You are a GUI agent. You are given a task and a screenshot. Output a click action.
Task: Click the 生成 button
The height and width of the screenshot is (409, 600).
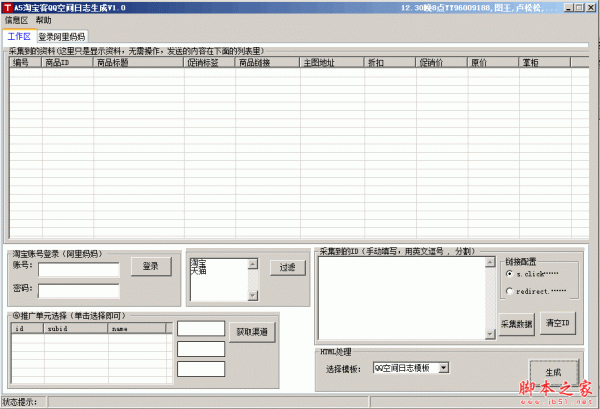coord(554,372)
